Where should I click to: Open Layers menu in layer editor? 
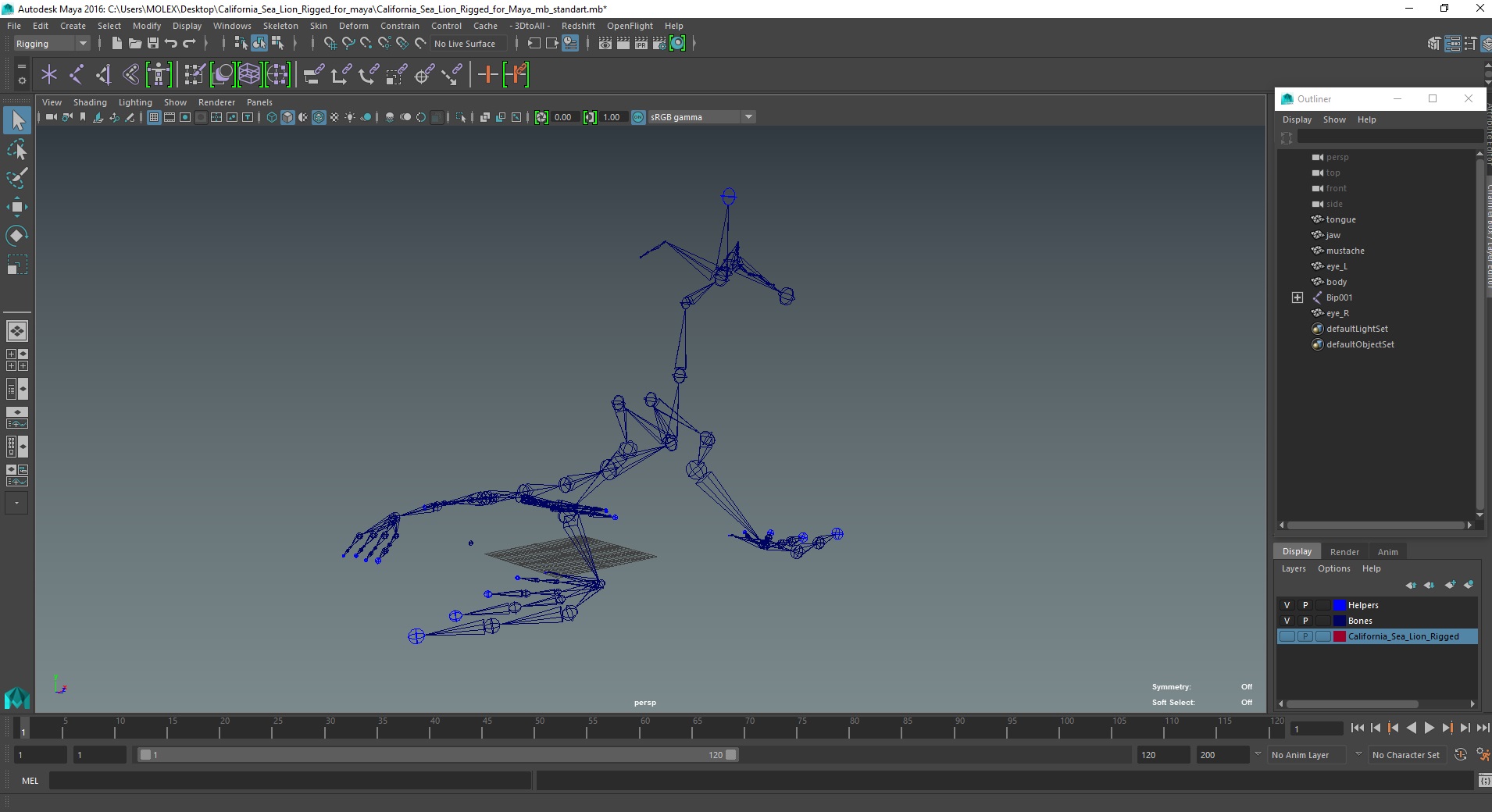pos(1294,568)
